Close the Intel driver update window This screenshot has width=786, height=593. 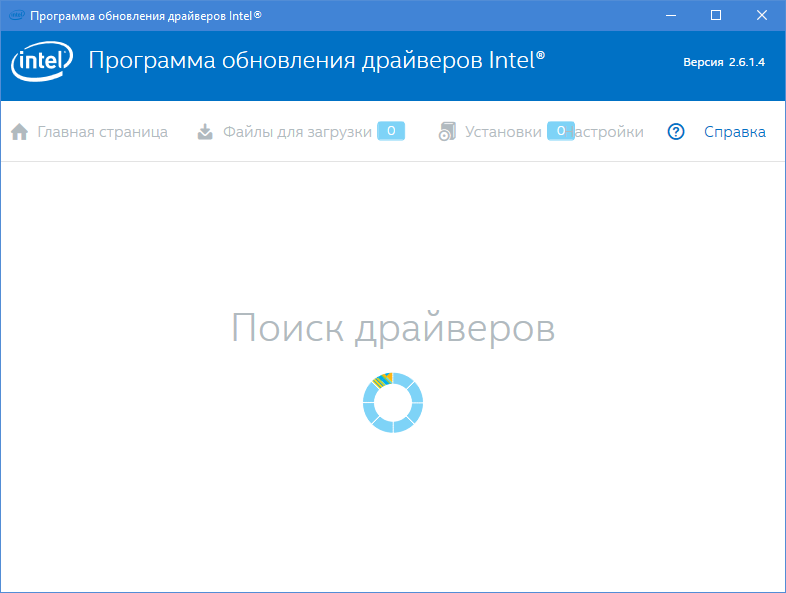coord(761,16)
